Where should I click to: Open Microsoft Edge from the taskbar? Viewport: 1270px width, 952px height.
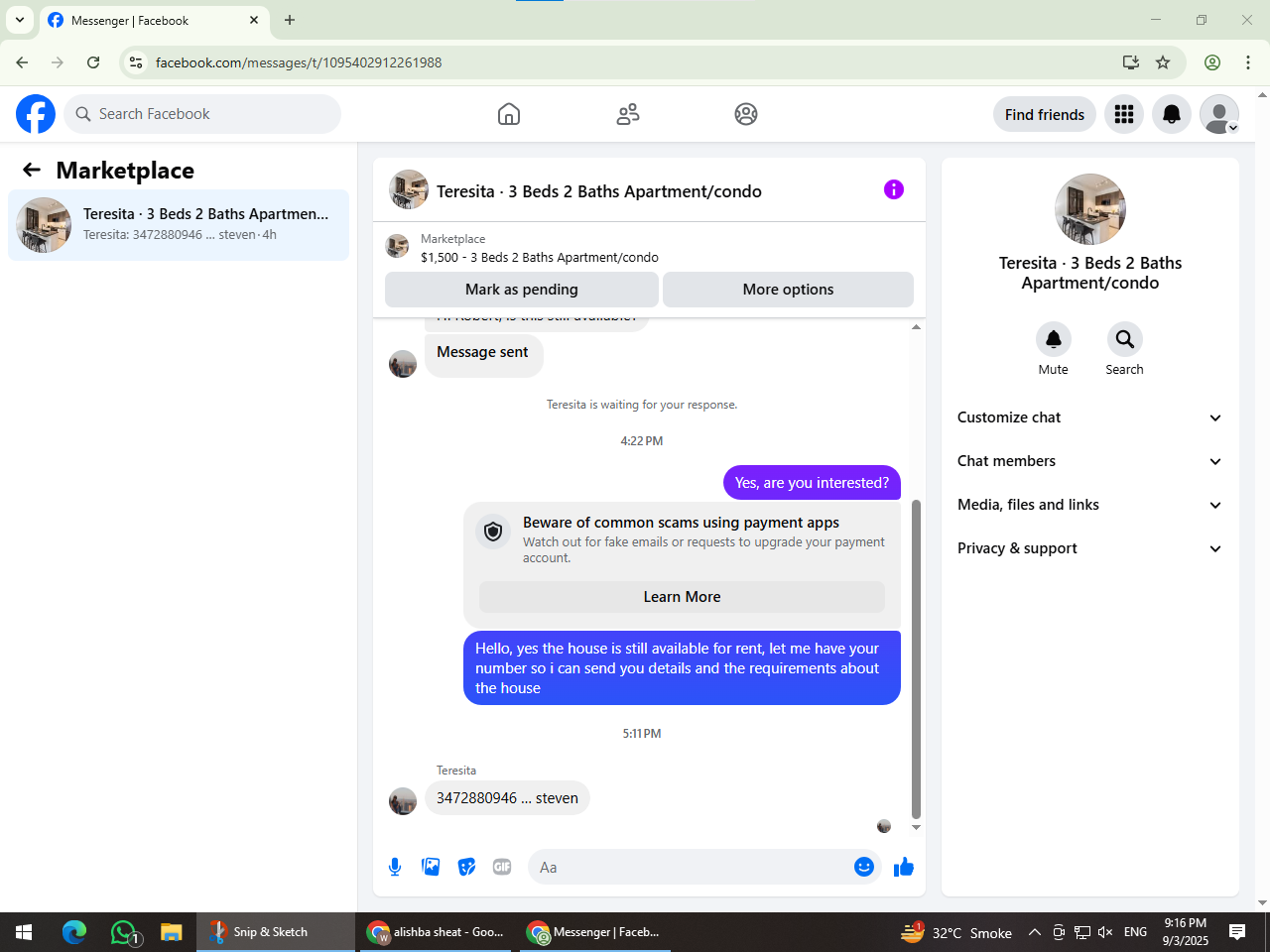(x=74, y=932)
